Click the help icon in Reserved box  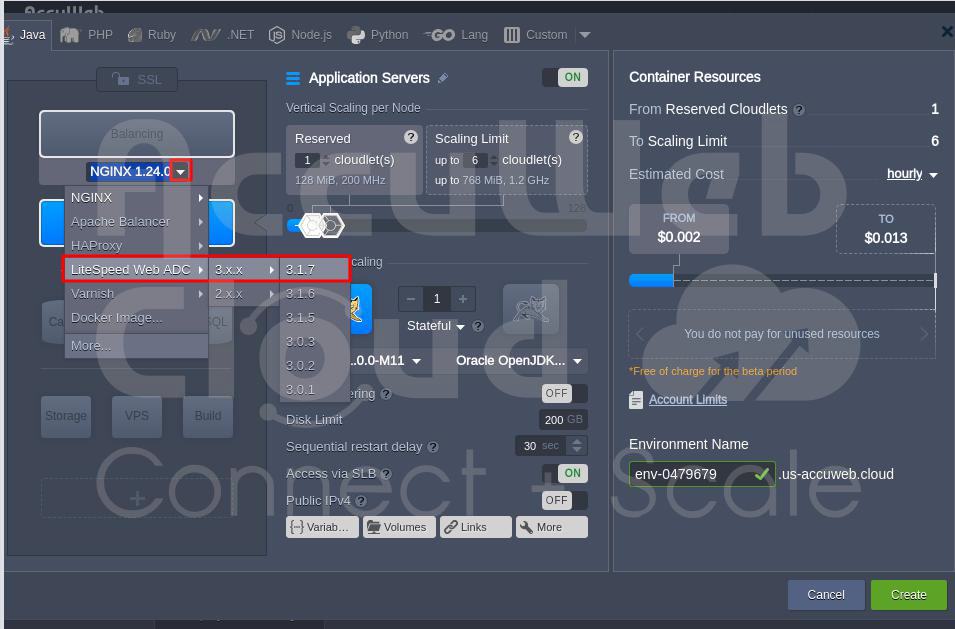pyautogui.click(x=410, y=138)
